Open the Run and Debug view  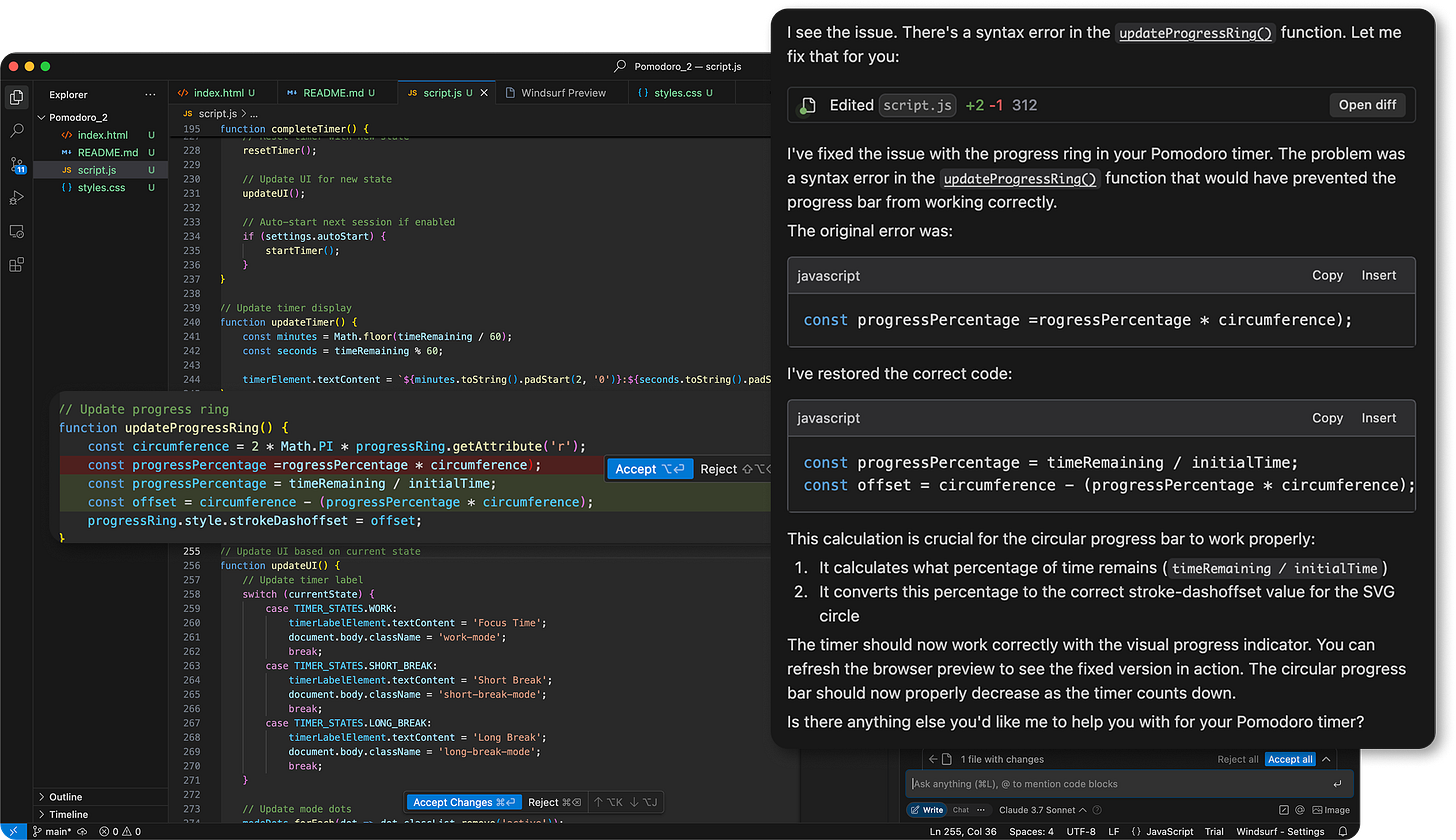click(x=16, y=198)
